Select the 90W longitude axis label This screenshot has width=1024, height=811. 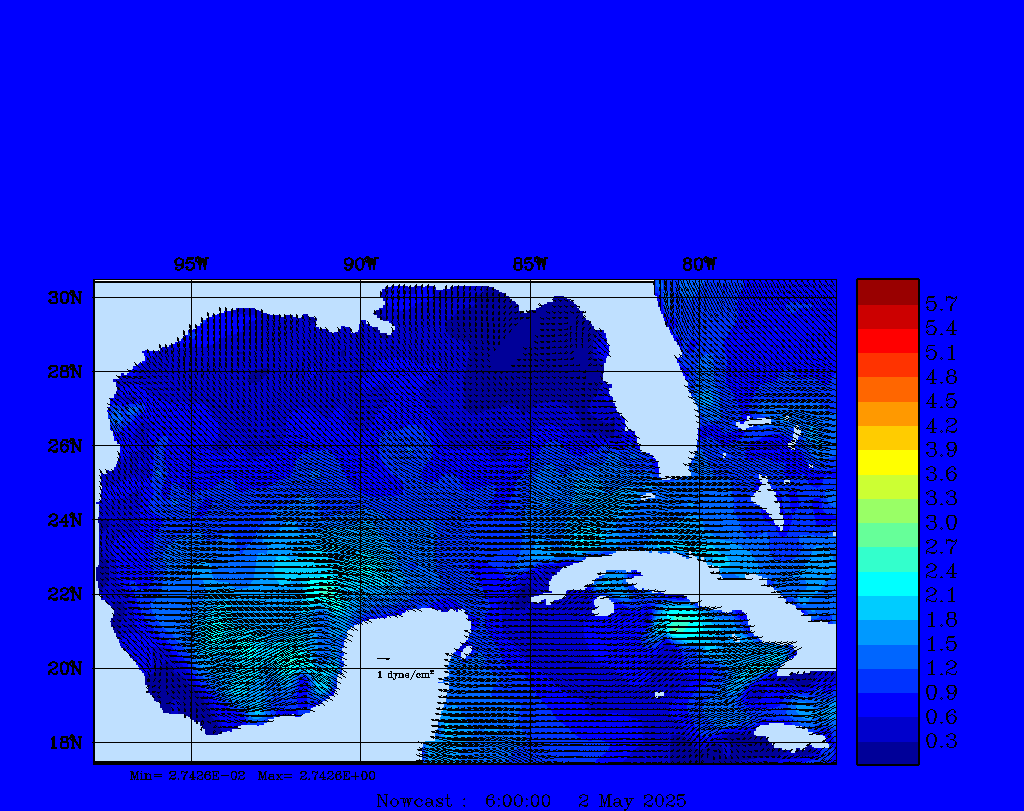click(360, 264)
